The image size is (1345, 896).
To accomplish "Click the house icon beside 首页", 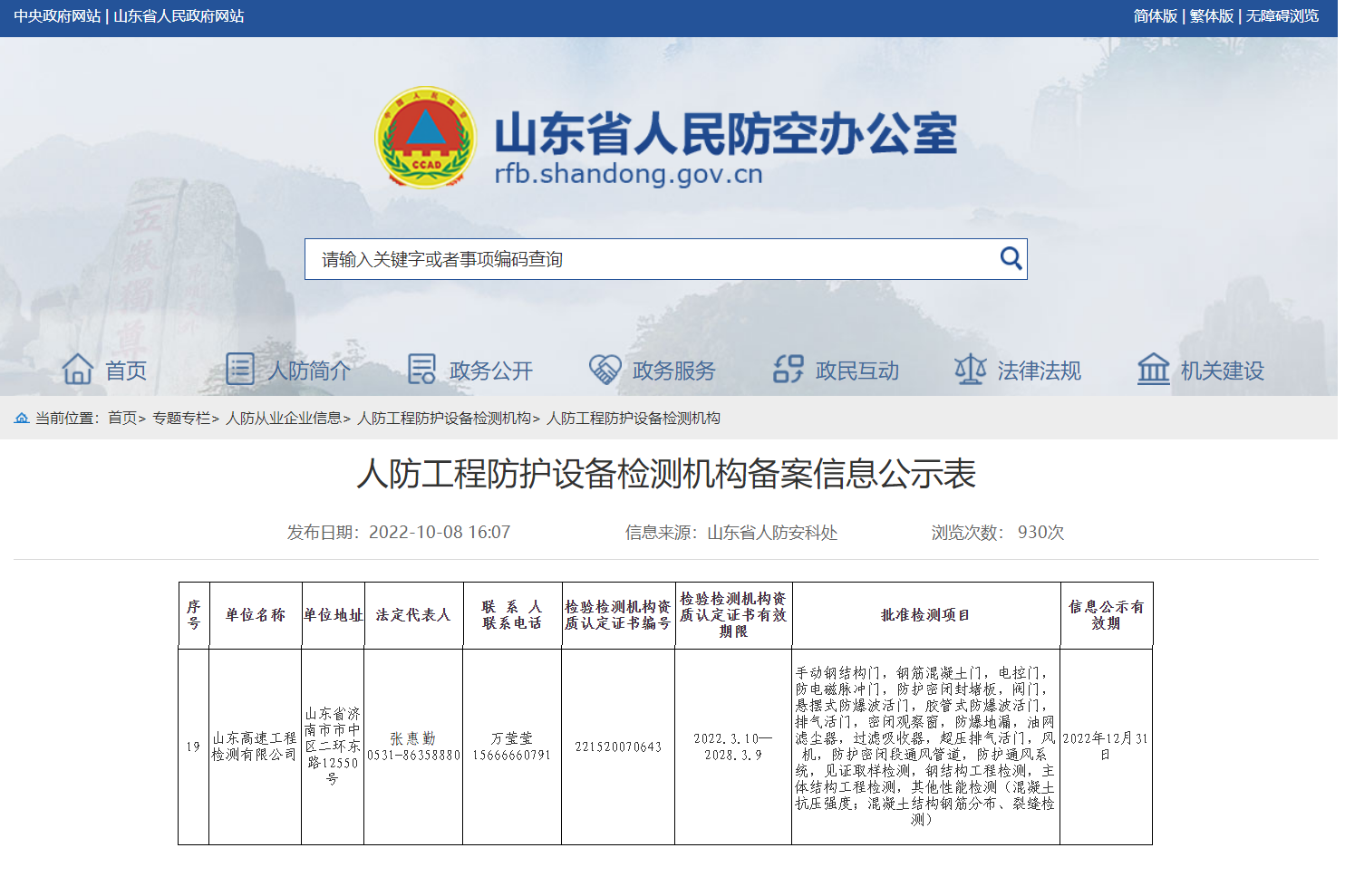I will [78, 370].
